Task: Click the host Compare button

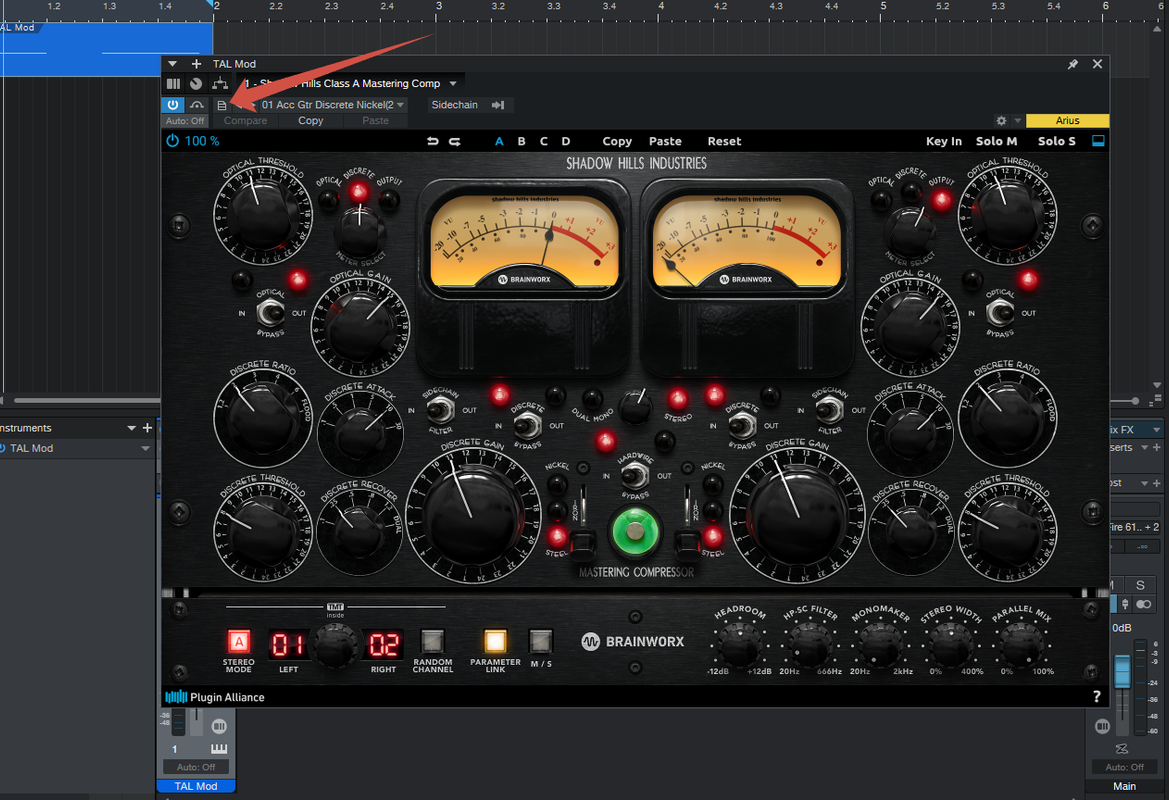Action: pyautogui.click(x=245, y=121)
